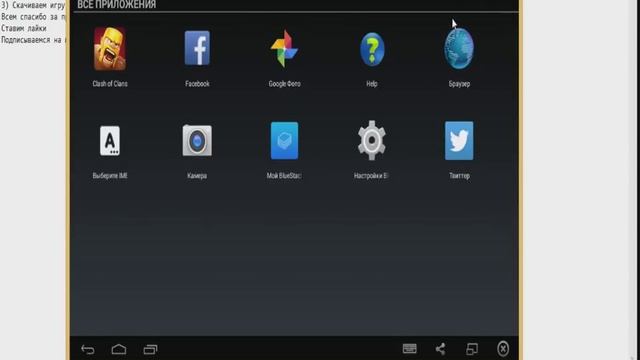Click the circular close icon in bottom bar
Screen dimensions: 640x360
coord(503,349)
